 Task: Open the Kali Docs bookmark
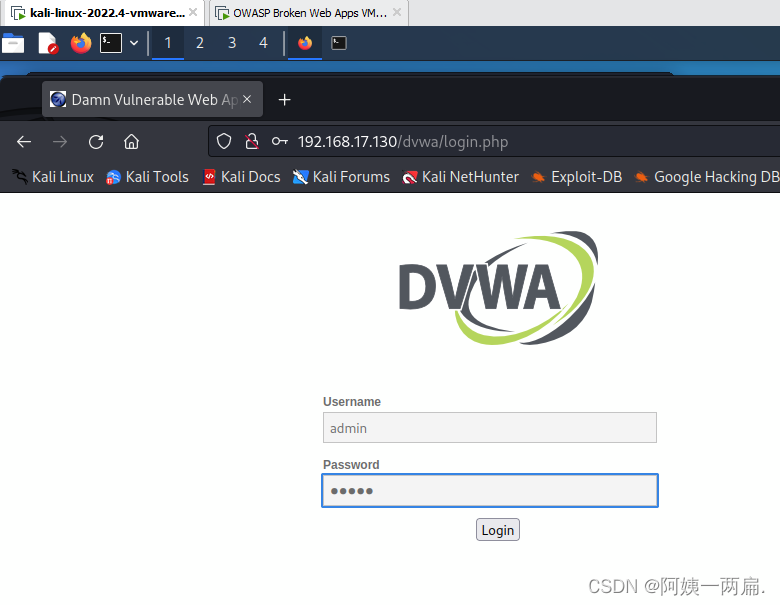(x=242, y=177)
